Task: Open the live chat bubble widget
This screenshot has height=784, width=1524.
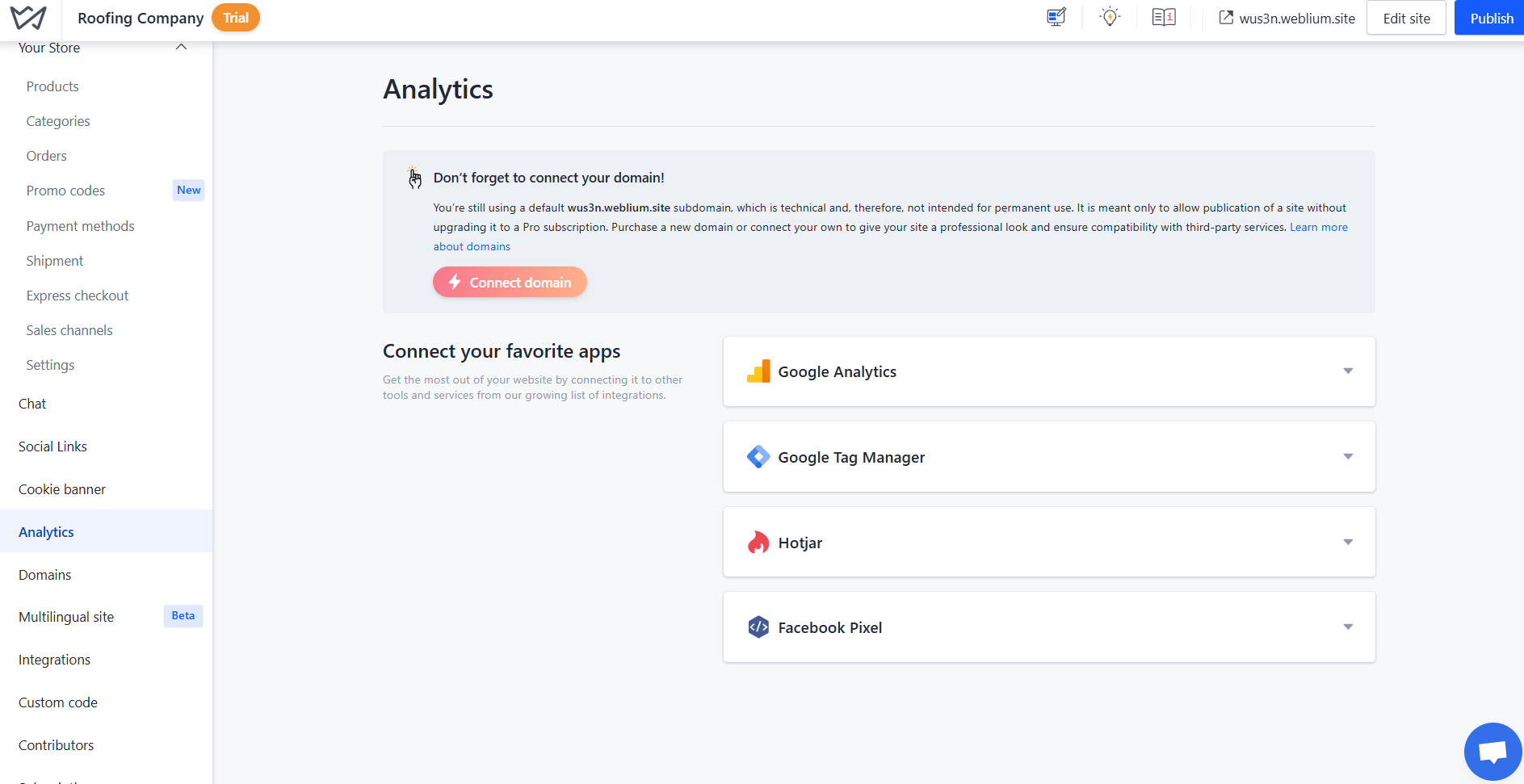Action: point(1492,752)
